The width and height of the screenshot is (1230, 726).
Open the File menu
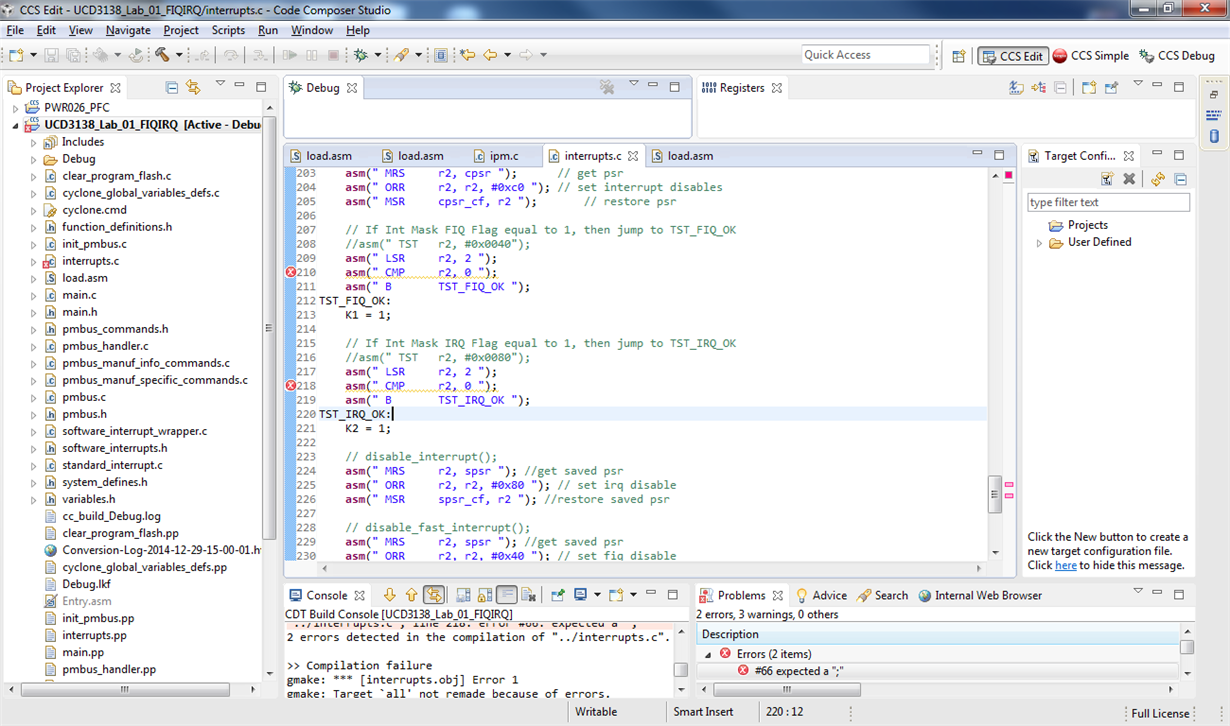tap(15, 30)
